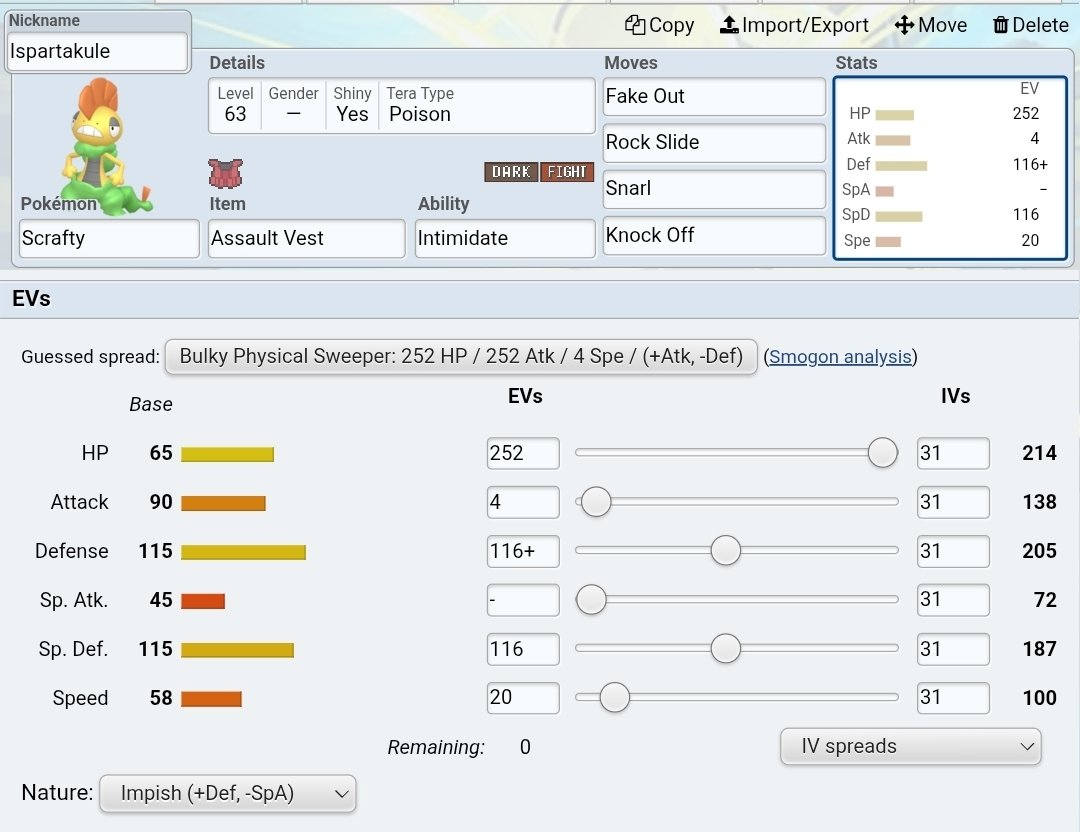The width and height of the screenshot is (1080, 832).
Task: Select the Rock Slide move field
Action: (714, 143)
